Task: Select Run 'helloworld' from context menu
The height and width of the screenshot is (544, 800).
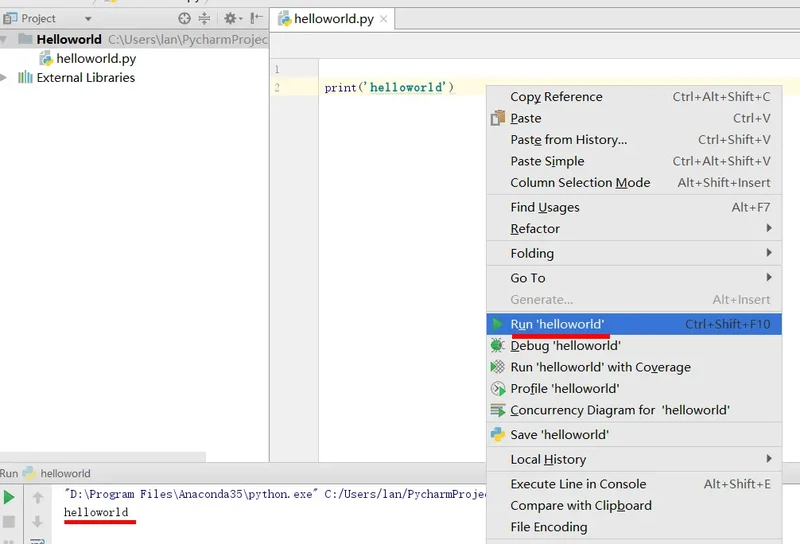Action: 557,324
